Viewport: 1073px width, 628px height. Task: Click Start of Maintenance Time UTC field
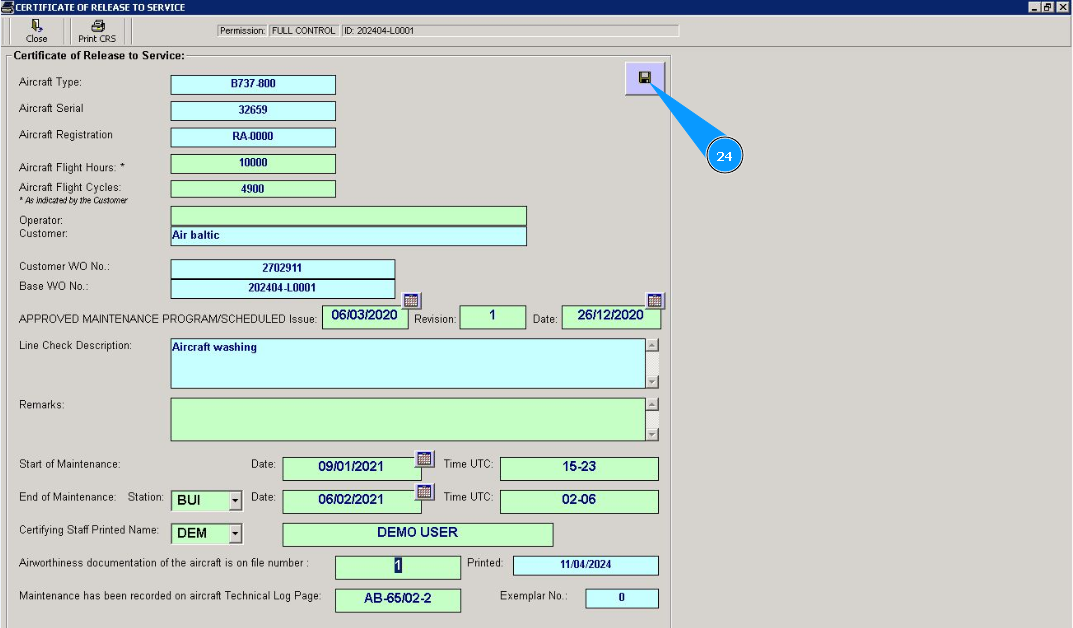579,469
